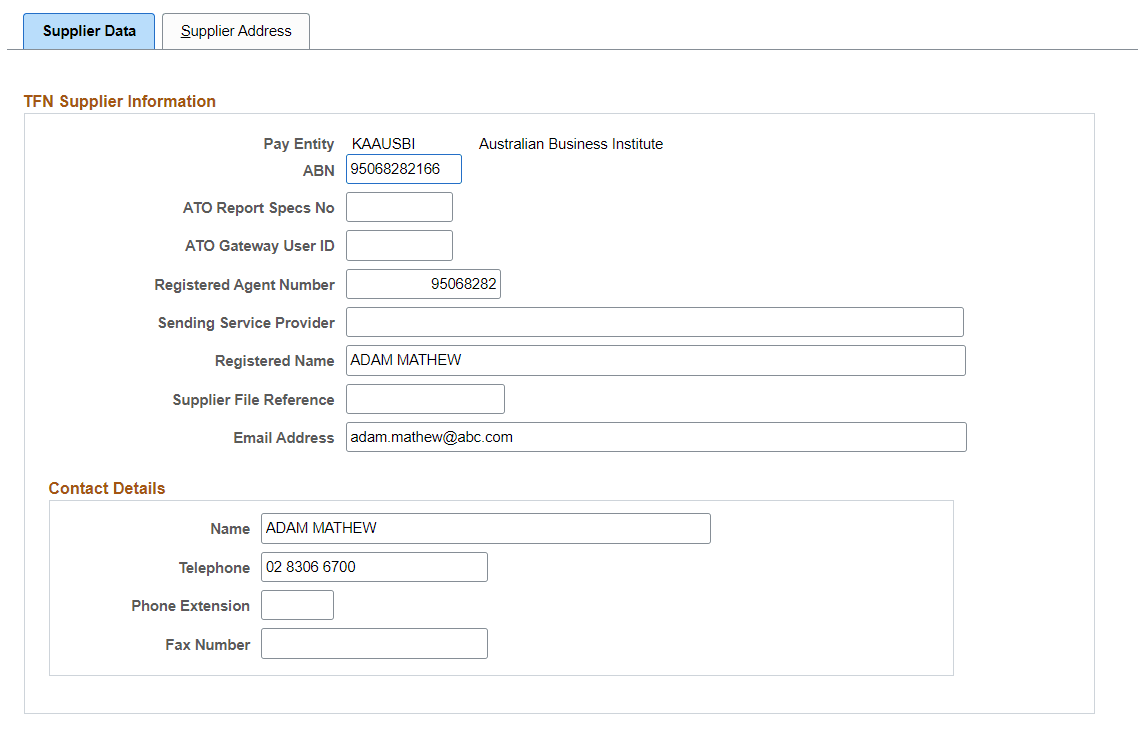The width and height of the screenshot is (1138, 733).
Task: Select the contact Name field
Action: pos(485,528)
